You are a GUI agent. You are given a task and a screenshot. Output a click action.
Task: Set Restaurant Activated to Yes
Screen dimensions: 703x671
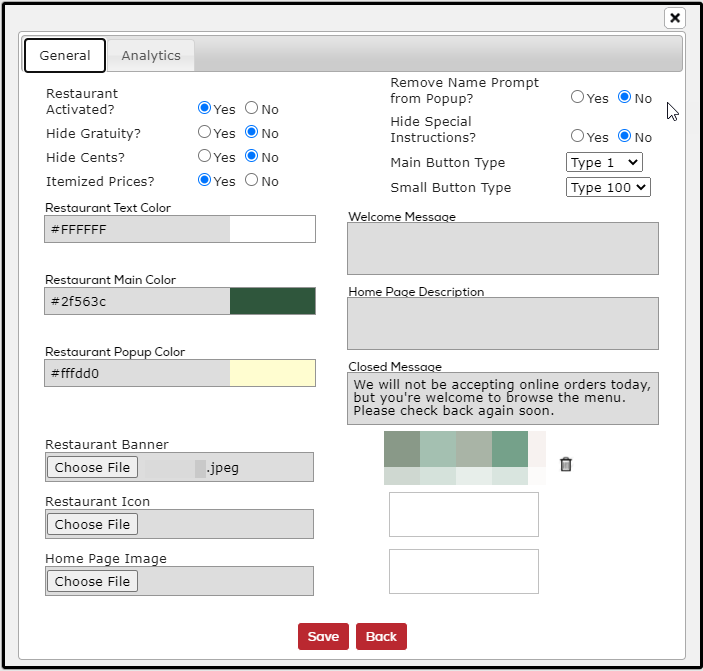point(204,108)
